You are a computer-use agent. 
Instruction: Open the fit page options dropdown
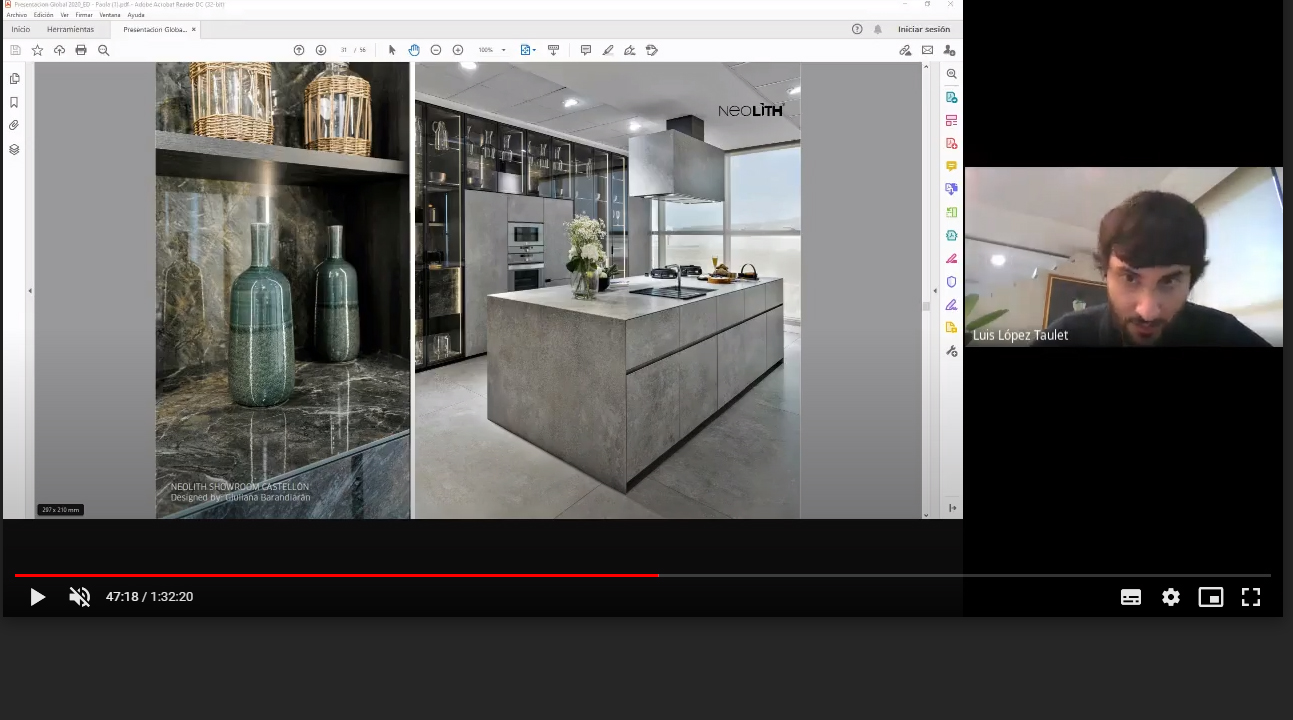(x=535, y=50)
